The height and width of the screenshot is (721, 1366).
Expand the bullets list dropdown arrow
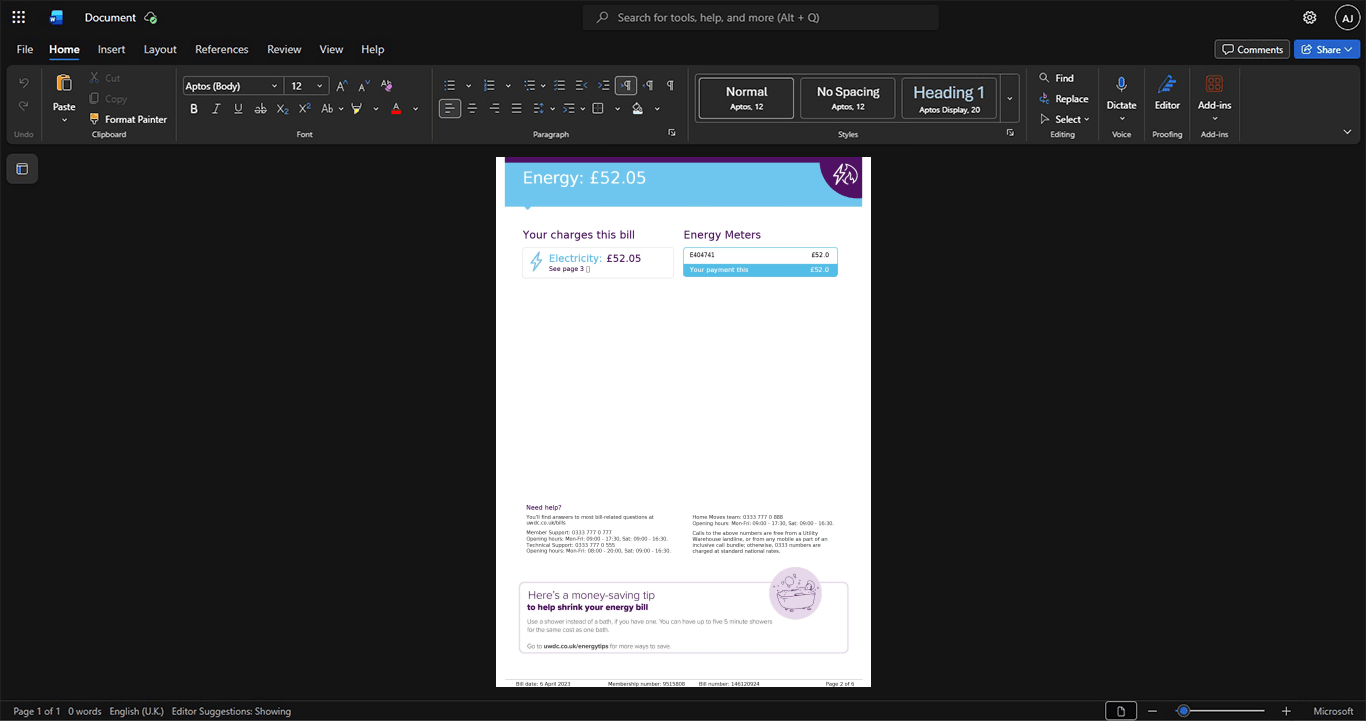tap(468, 86)
